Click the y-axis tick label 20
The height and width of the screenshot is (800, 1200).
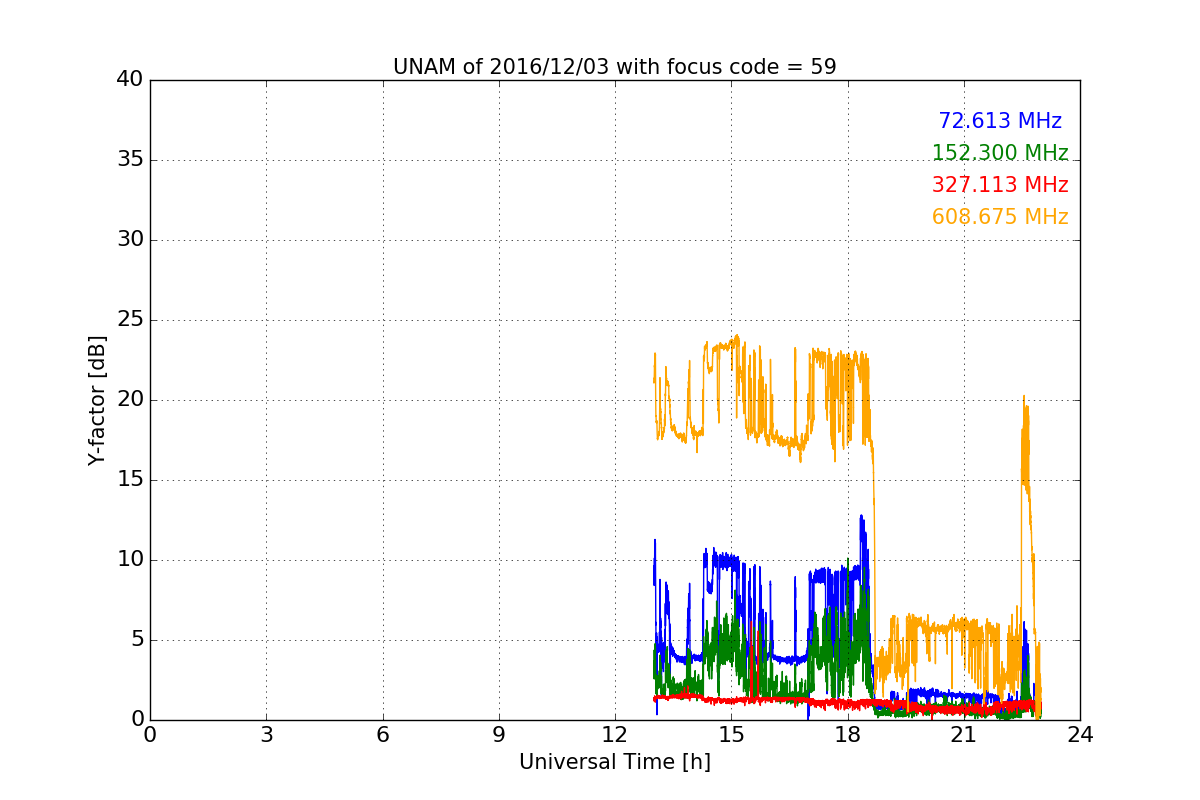pos(130,400)
